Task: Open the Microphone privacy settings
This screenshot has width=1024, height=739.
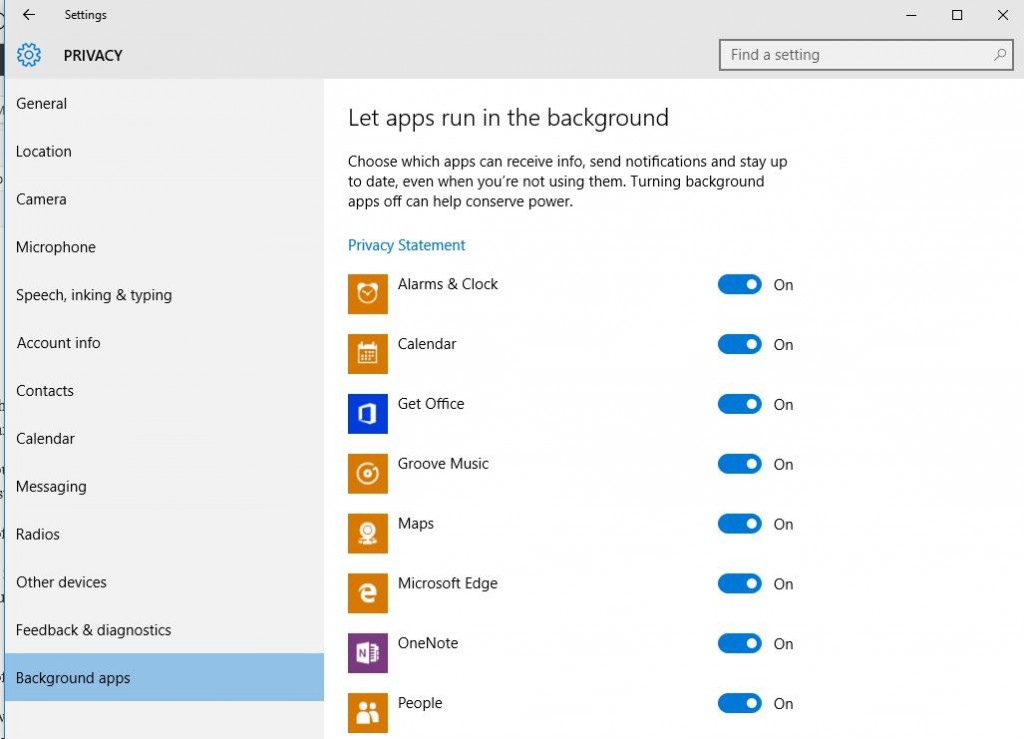Action: [x=55, y=247]
